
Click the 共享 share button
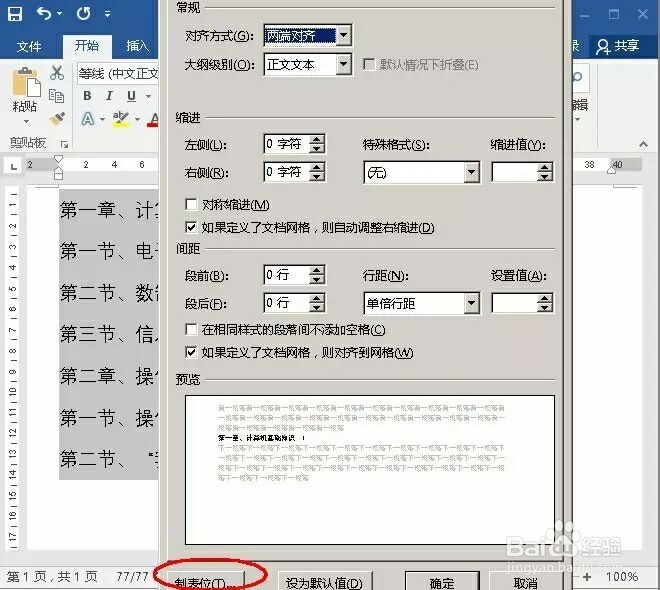click(x=618, y=46)
